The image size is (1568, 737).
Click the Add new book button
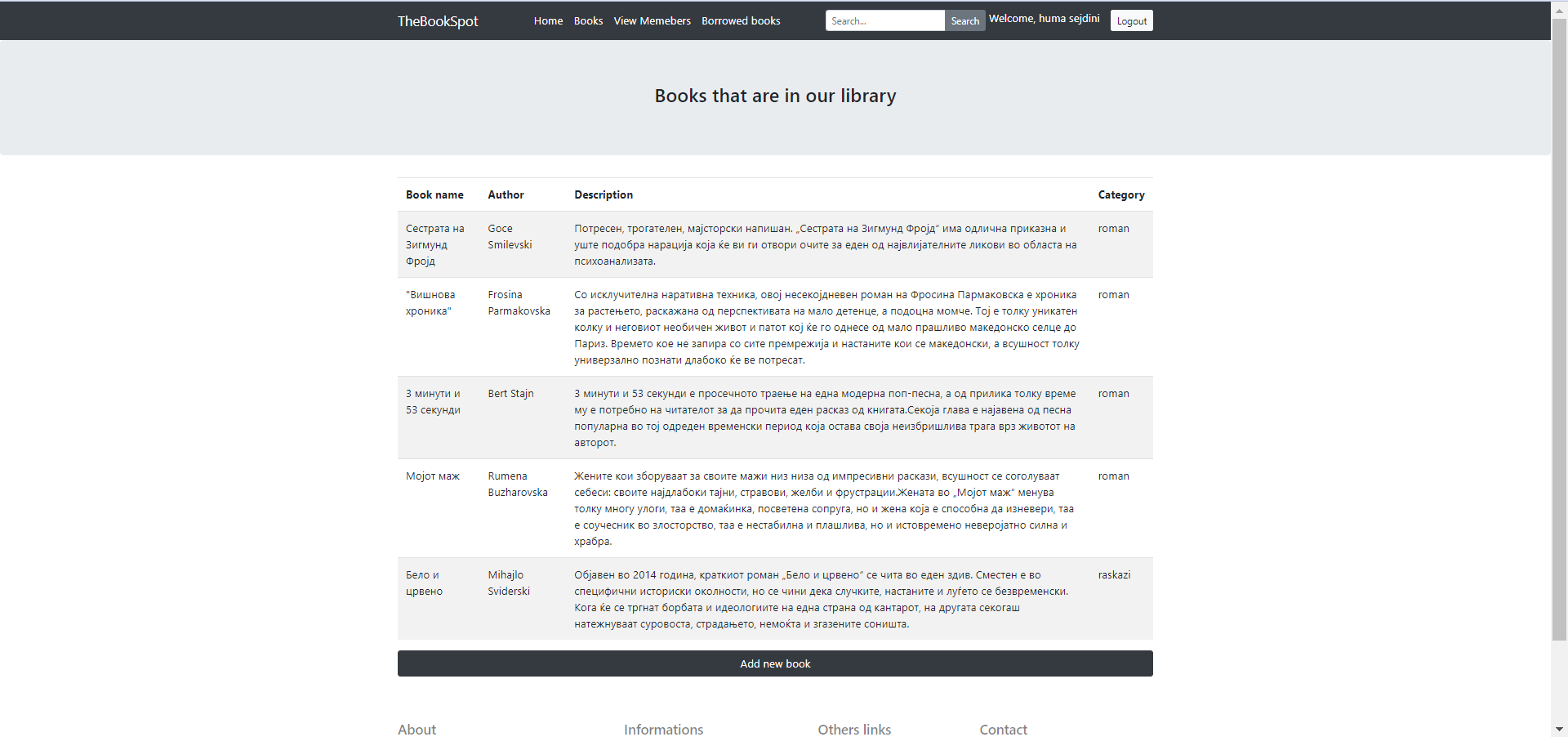[x=775, y=663]
